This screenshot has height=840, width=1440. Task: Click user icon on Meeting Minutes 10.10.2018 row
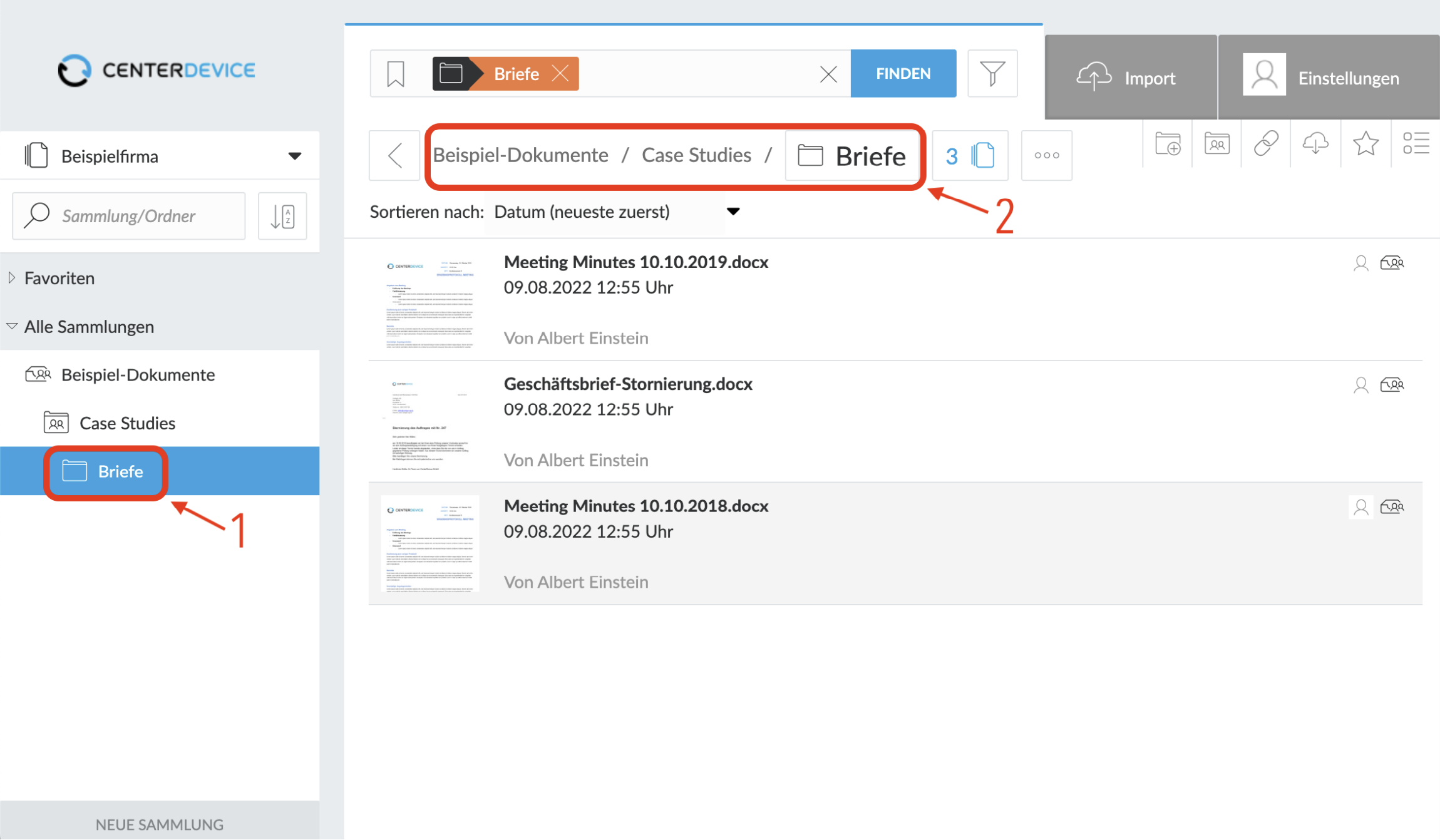coord(1360,507)
